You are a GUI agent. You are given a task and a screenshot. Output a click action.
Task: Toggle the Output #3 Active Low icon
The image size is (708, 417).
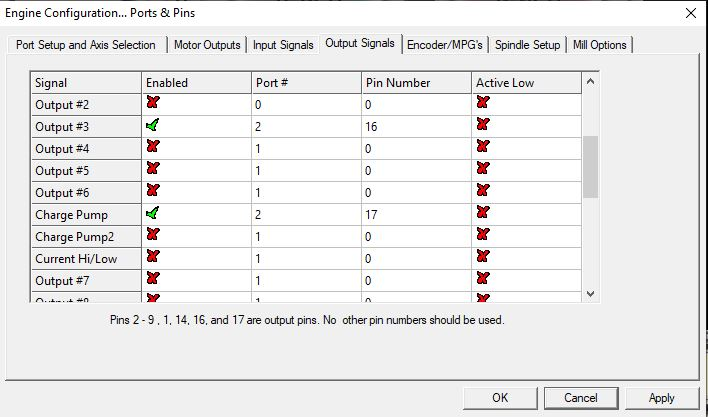coord(483,124)
